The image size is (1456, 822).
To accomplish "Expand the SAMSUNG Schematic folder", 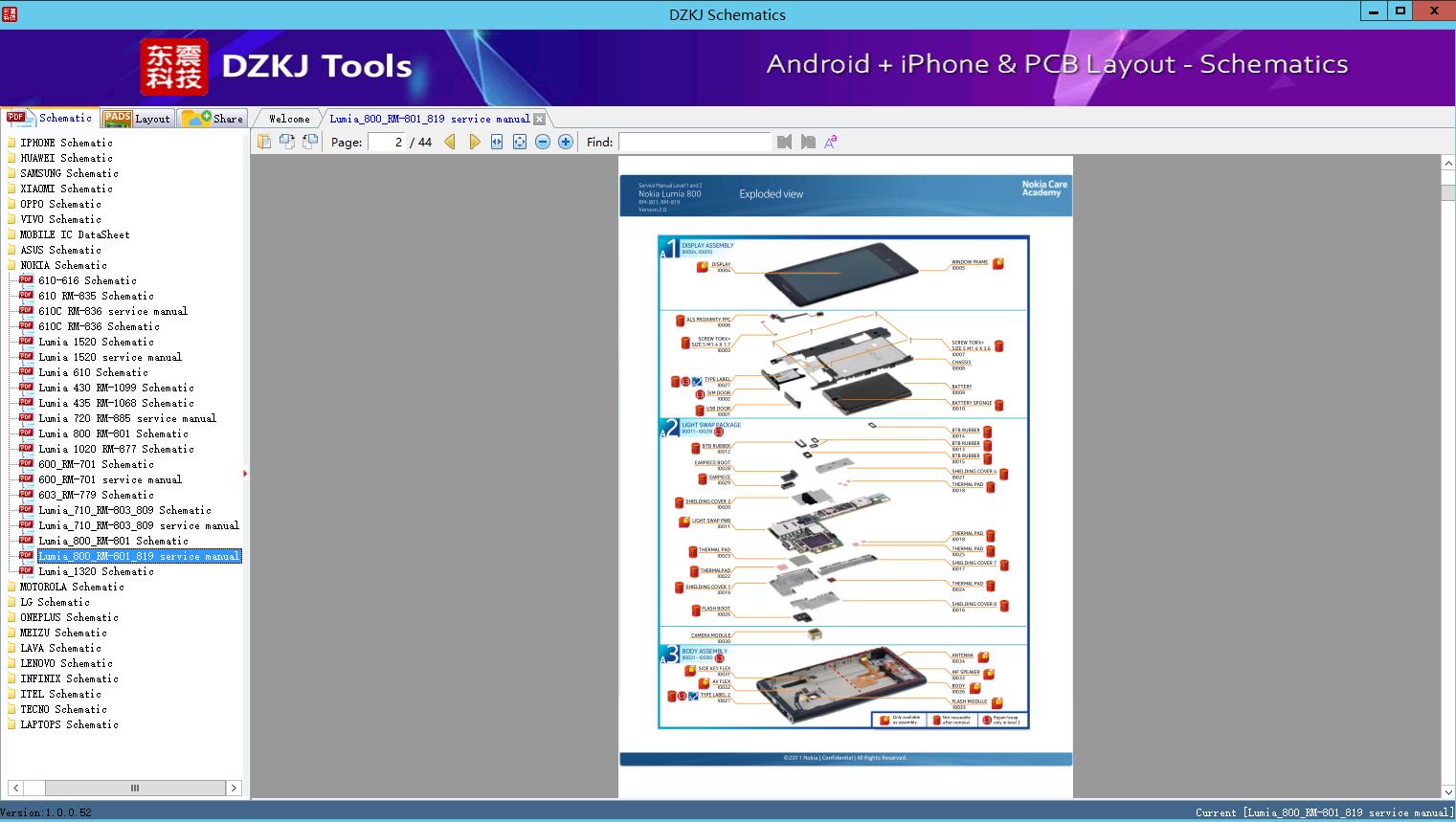I will point(69,173).
